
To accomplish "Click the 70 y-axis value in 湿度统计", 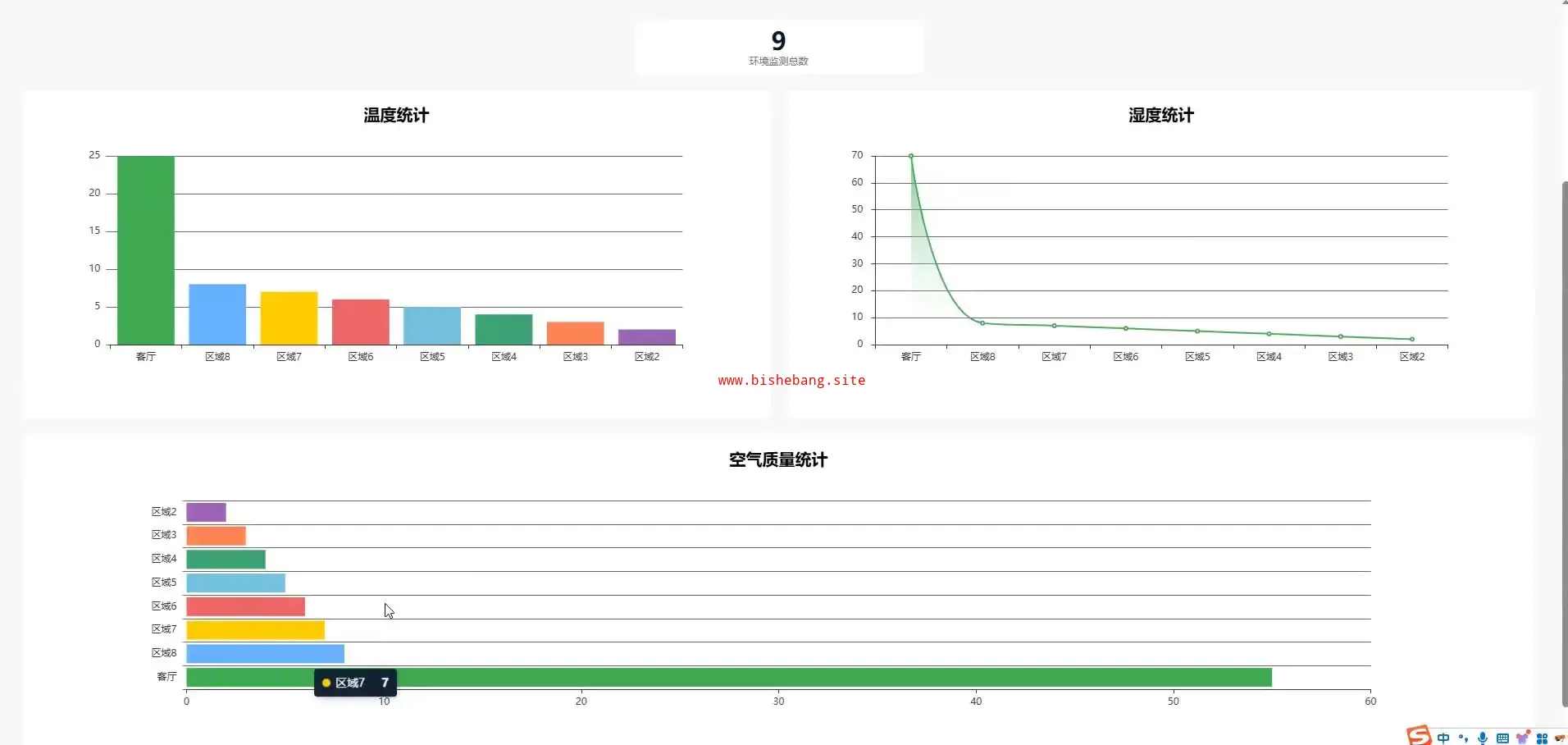I will coord(857,155).
